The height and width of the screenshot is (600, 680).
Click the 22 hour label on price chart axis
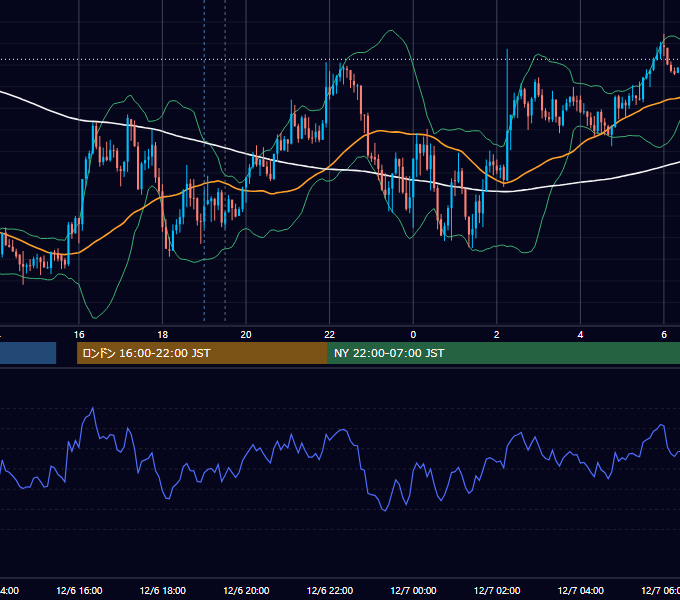(330, 335)
